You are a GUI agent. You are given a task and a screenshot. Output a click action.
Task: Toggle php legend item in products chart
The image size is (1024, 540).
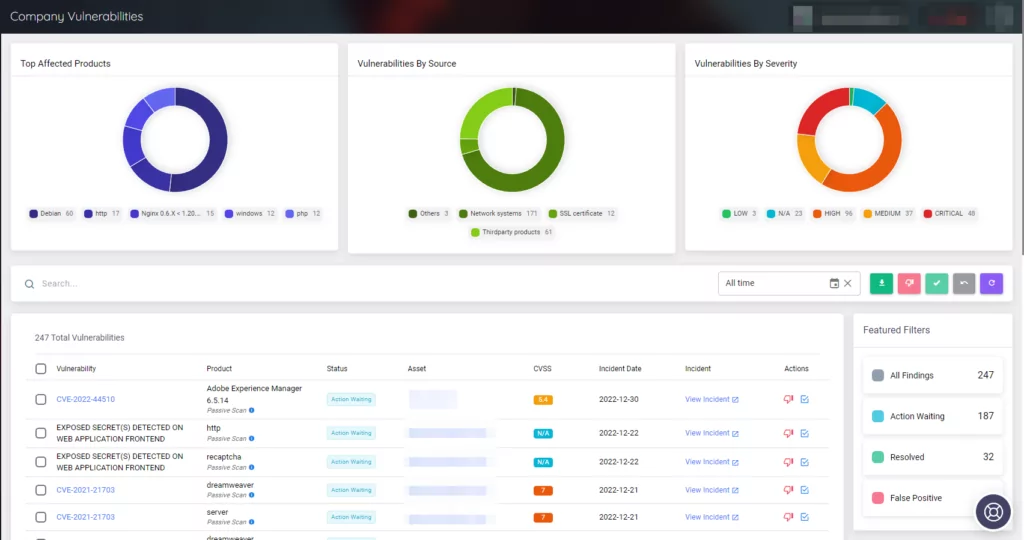click(x=303, y=214)
